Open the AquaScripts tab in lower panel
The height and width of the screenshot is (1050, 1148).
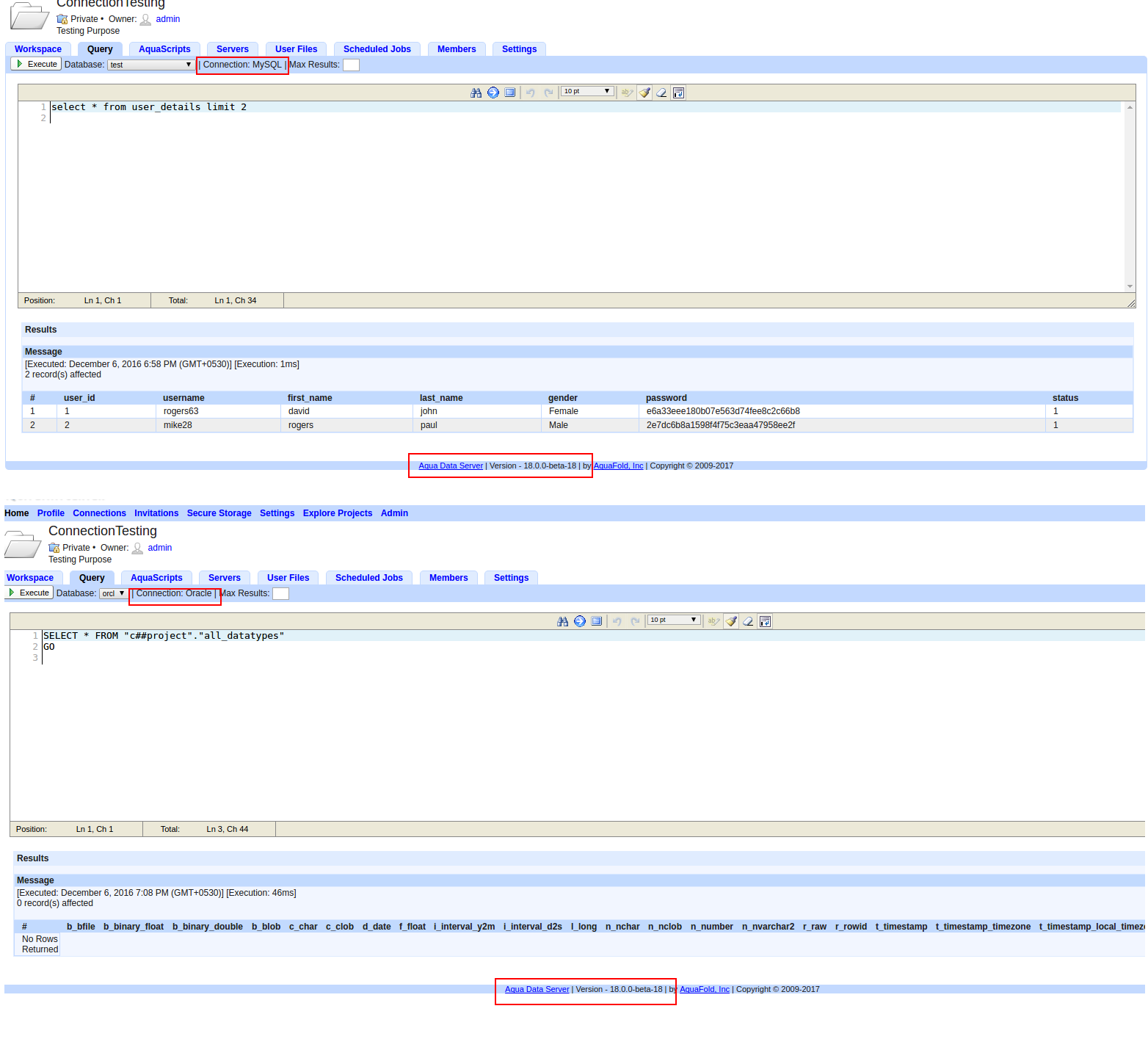point(156,578)
